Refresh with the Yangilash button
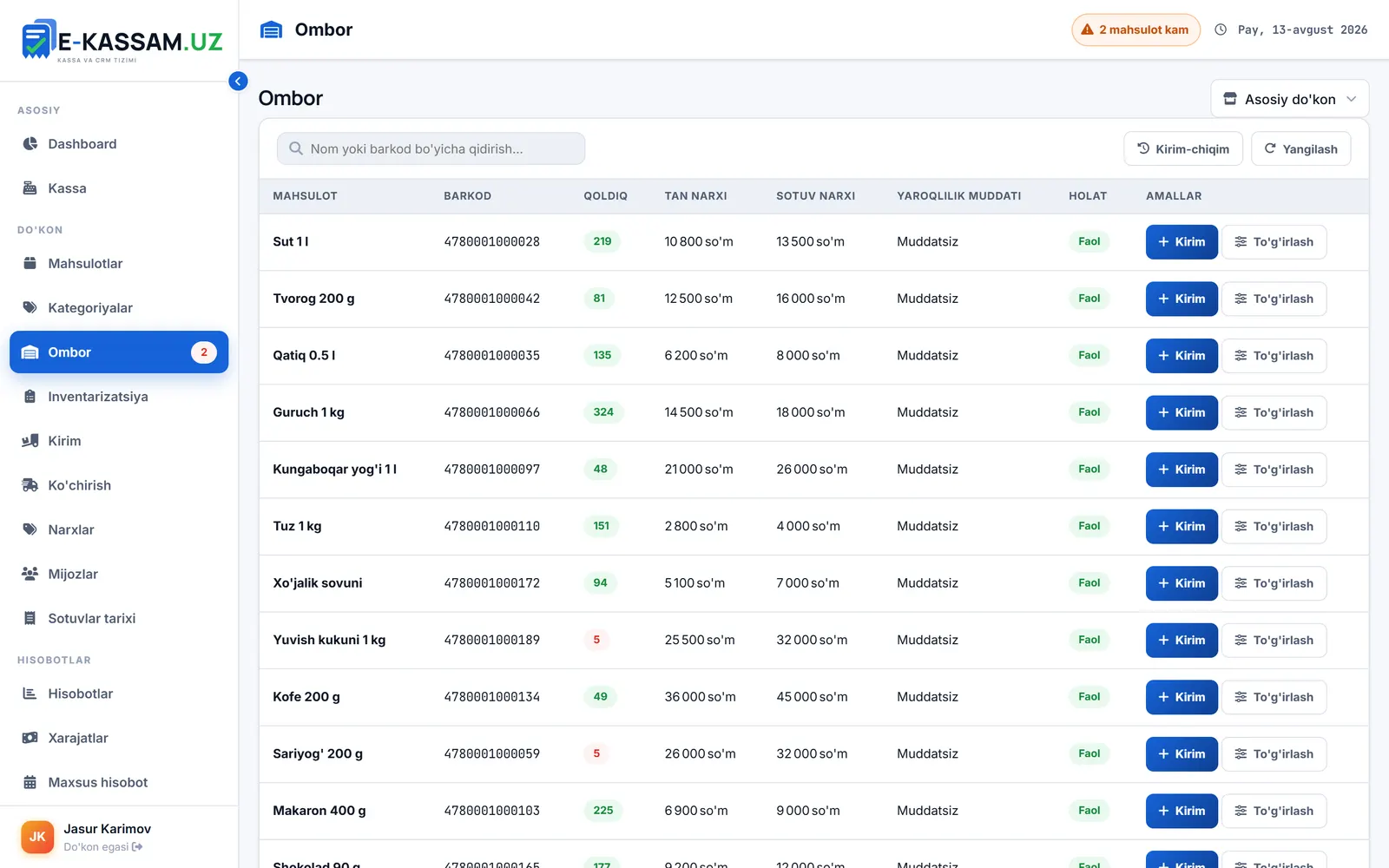The height and width of the screenshot is (868, 1389). click(x=1300, y=149)
